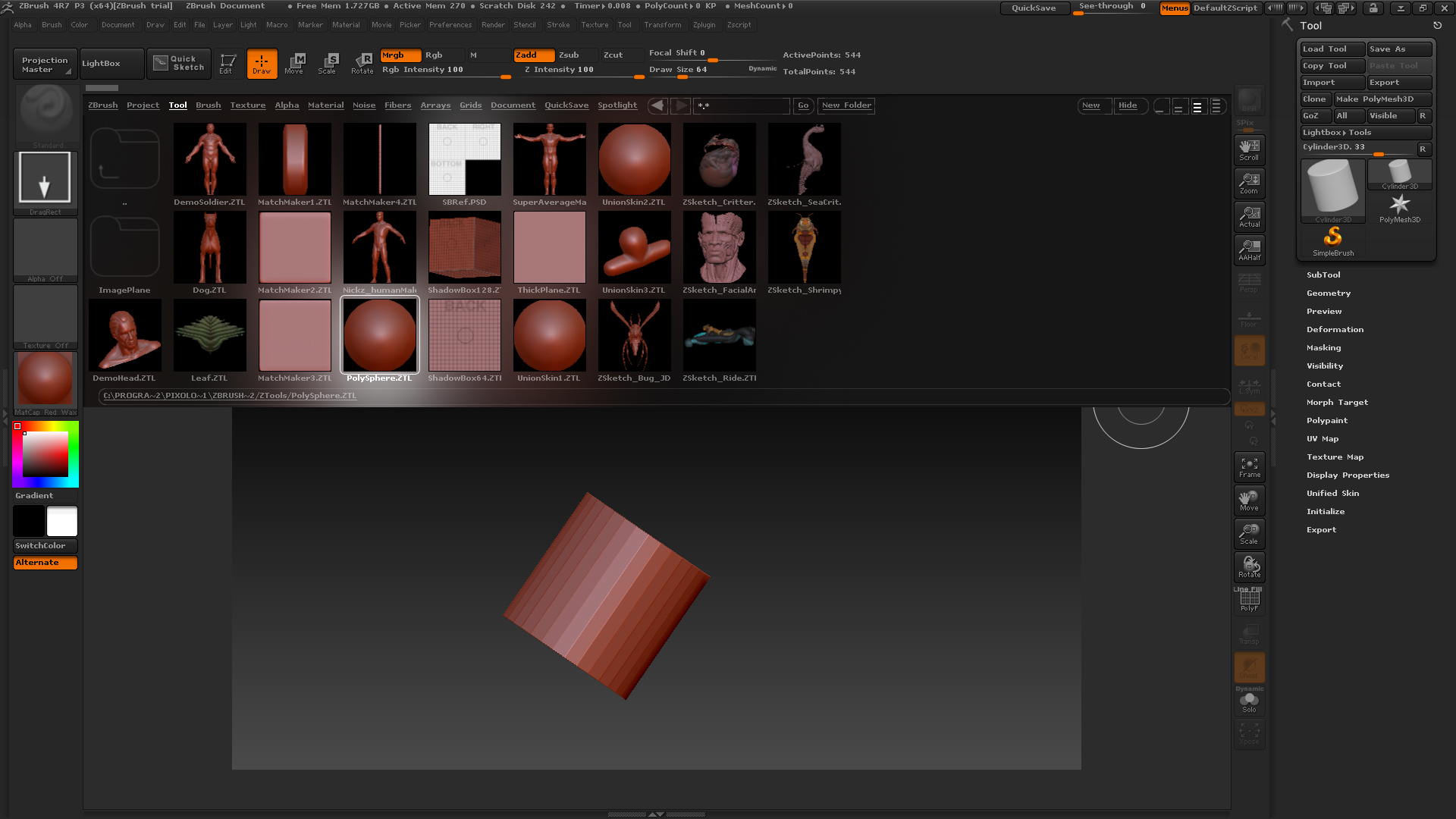Open the Preferences menu
1456x819 pixels.
click(450, 25)
